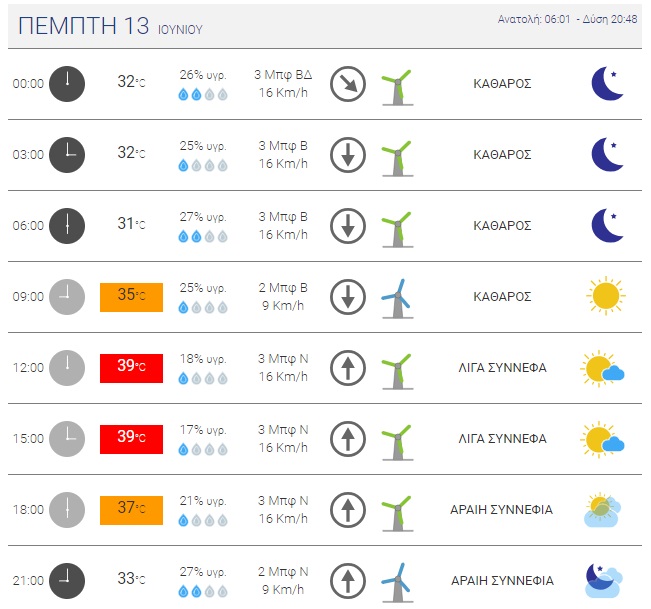
Task: Click the upward wind arrow at 15:00
Action: pos(348,439)
